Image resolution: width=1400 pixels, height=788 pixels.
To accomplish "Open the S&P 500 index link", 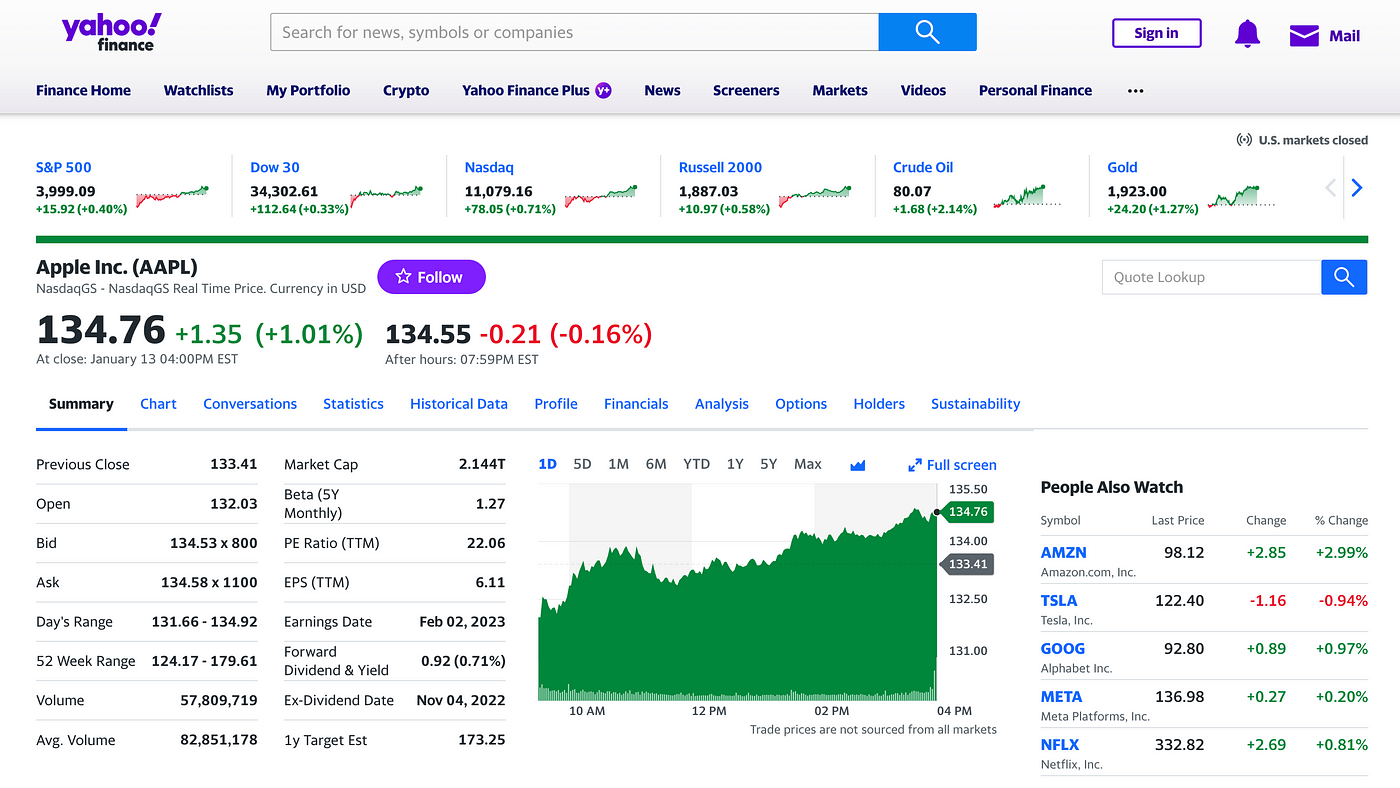I will coord(64,167).
